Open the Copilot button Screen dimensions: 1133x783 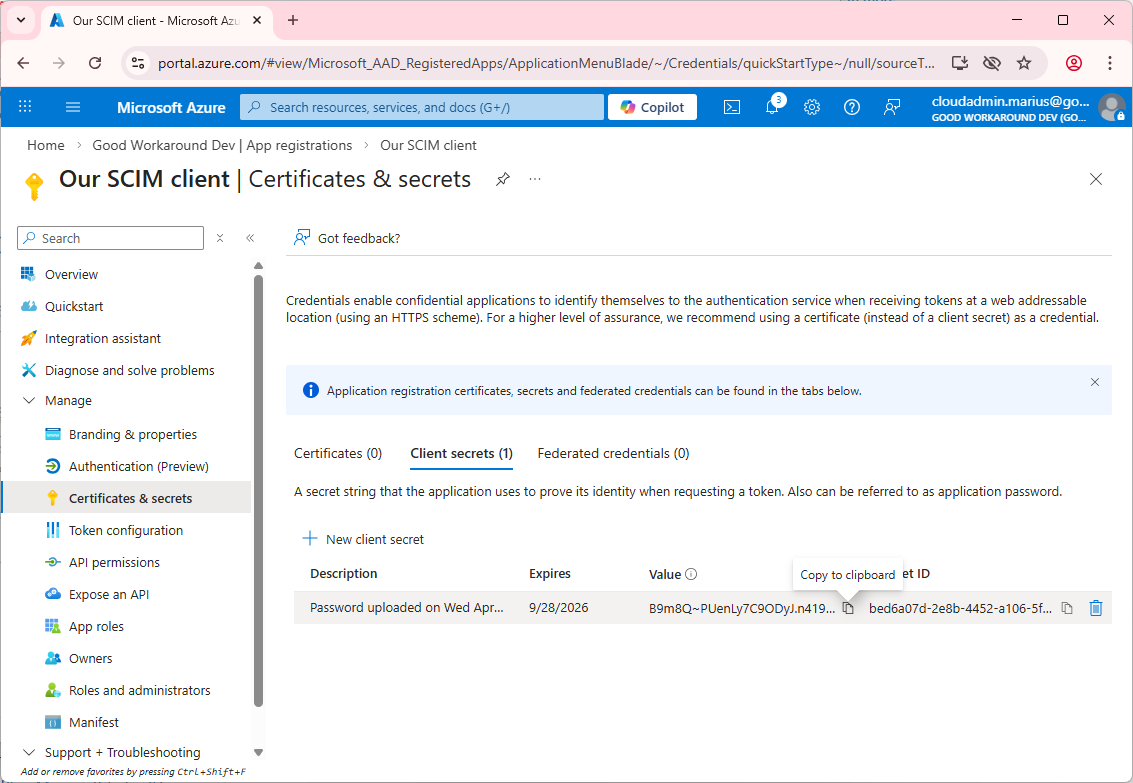pyautogui.click(x=652, y=107)
